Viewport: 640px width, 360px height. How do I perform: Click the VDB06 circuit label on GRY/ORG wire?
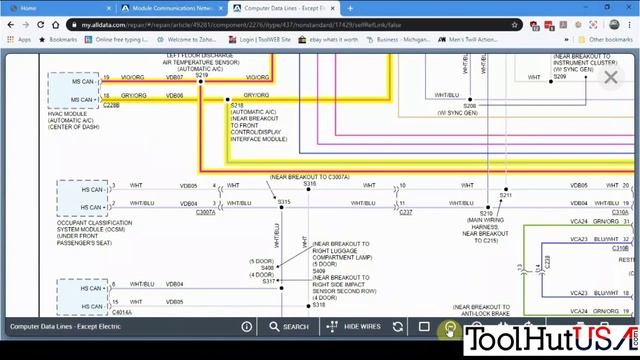[174, 95]
